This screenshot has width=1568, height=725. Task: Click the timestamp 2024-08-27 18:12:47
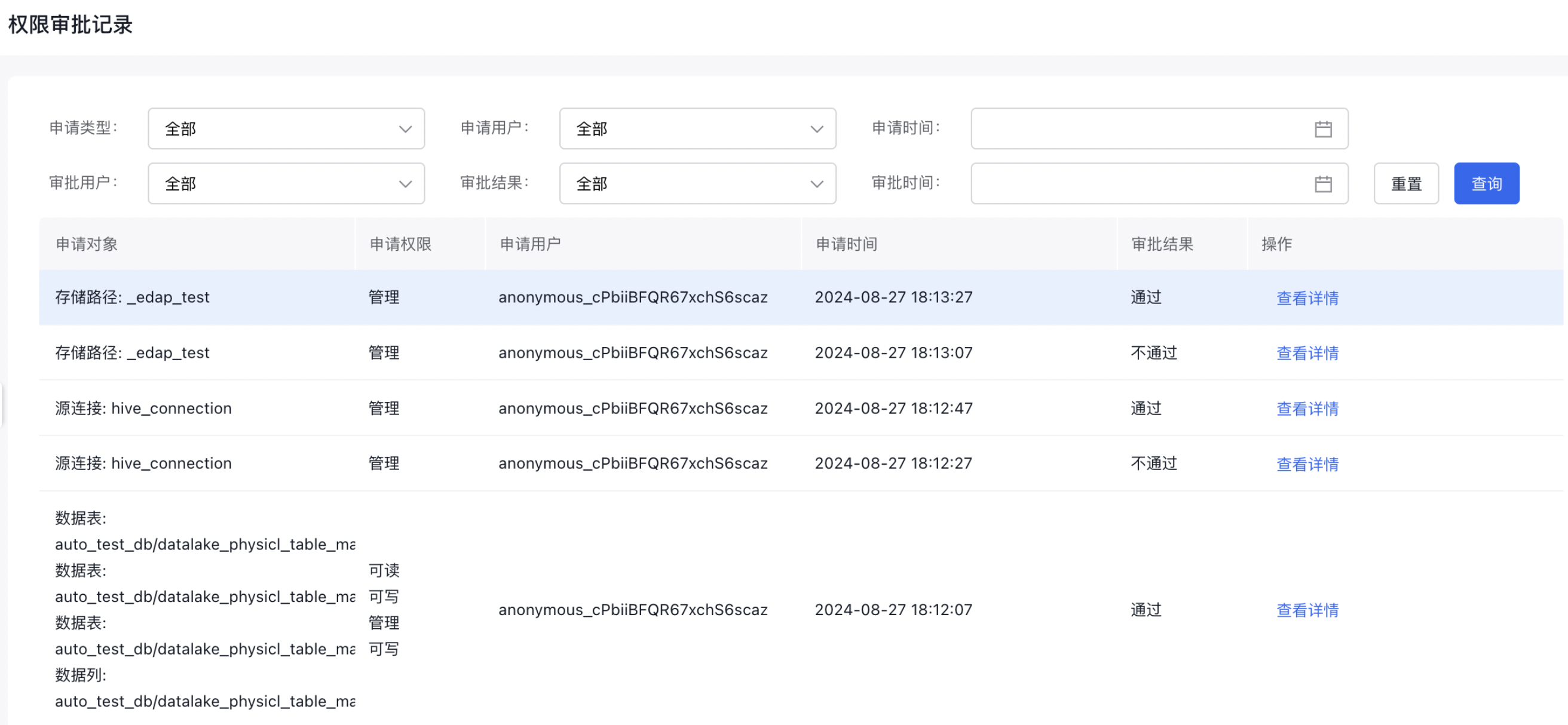pos(893,408)
